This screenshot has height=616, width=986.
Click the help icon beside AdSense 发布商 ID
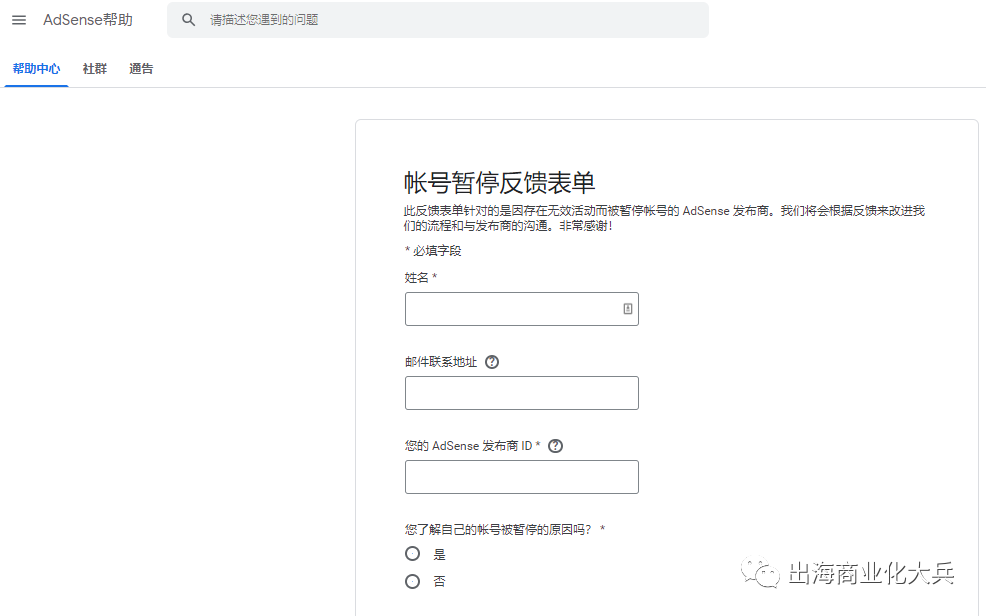(556, 446)
